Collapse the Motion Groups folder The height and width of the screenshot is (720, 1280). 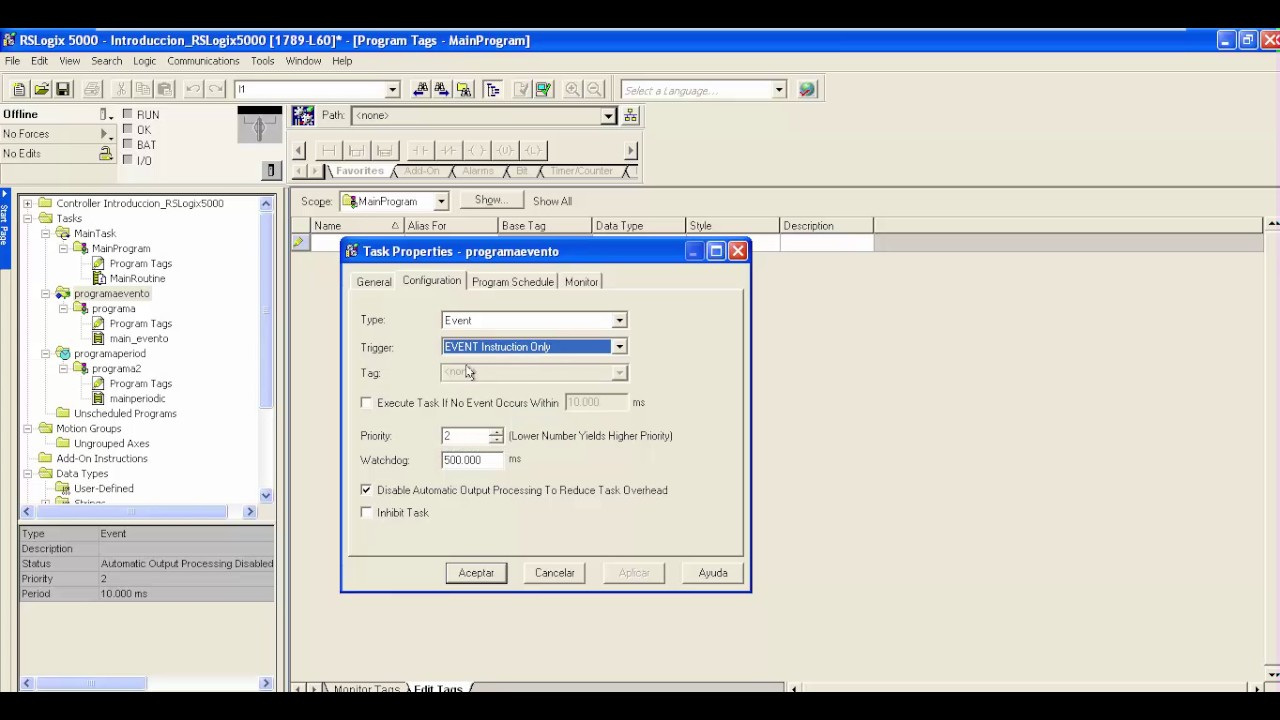point(28,428)
